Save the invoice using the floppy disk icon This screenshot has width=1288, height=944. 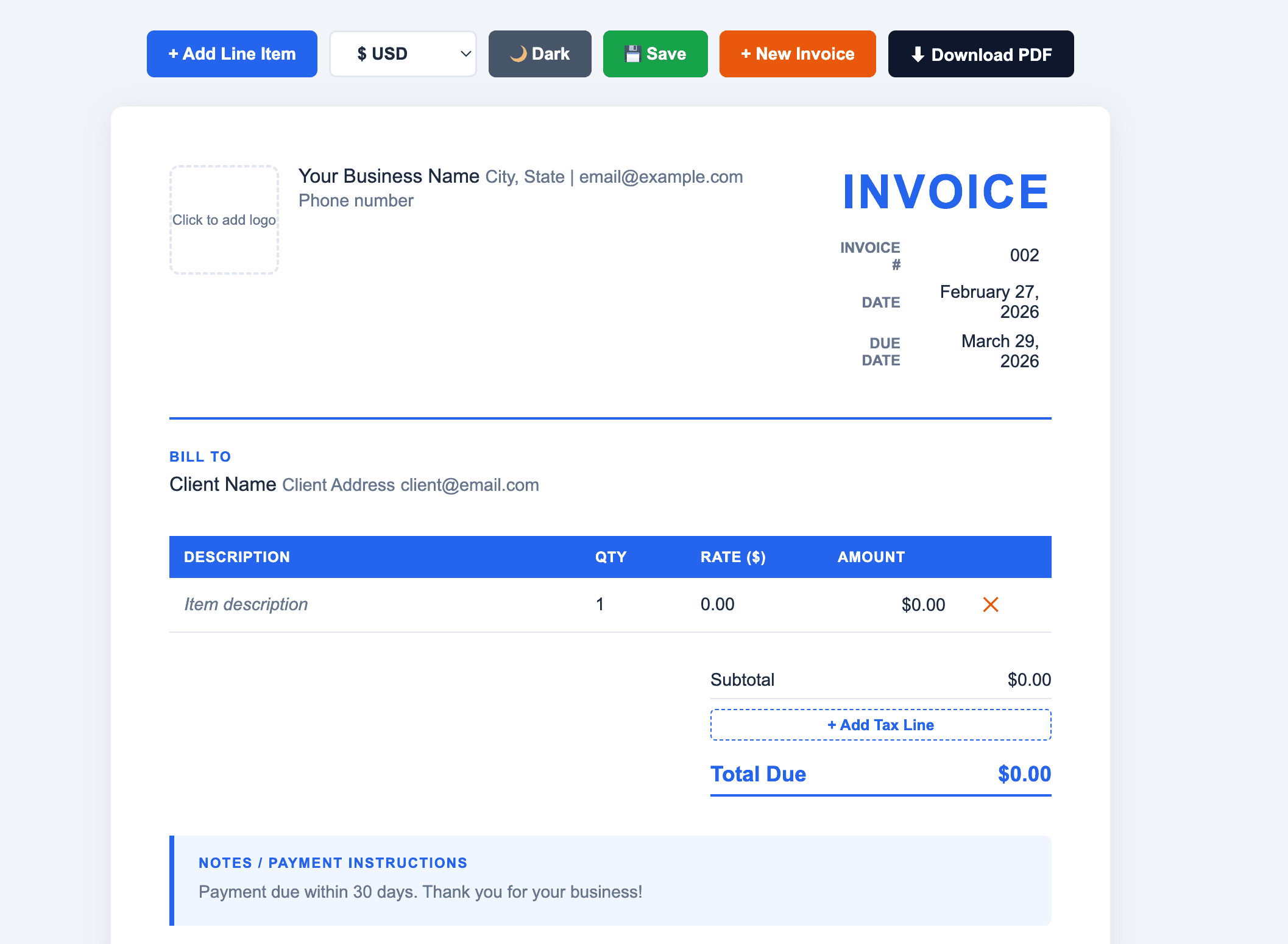coord(633,54)
